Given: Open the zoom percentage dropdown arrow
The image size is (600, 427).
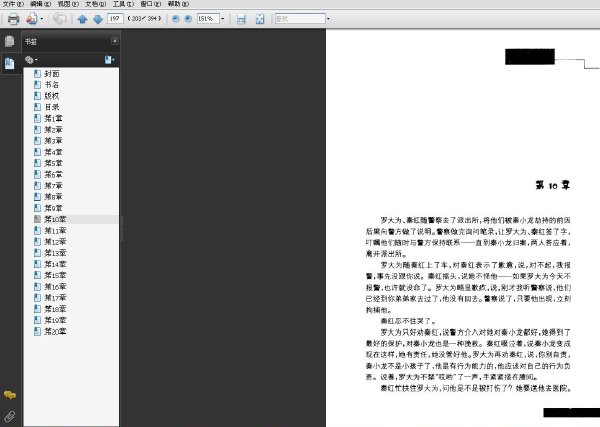Looking at the screenshot, I should point(222,18).
